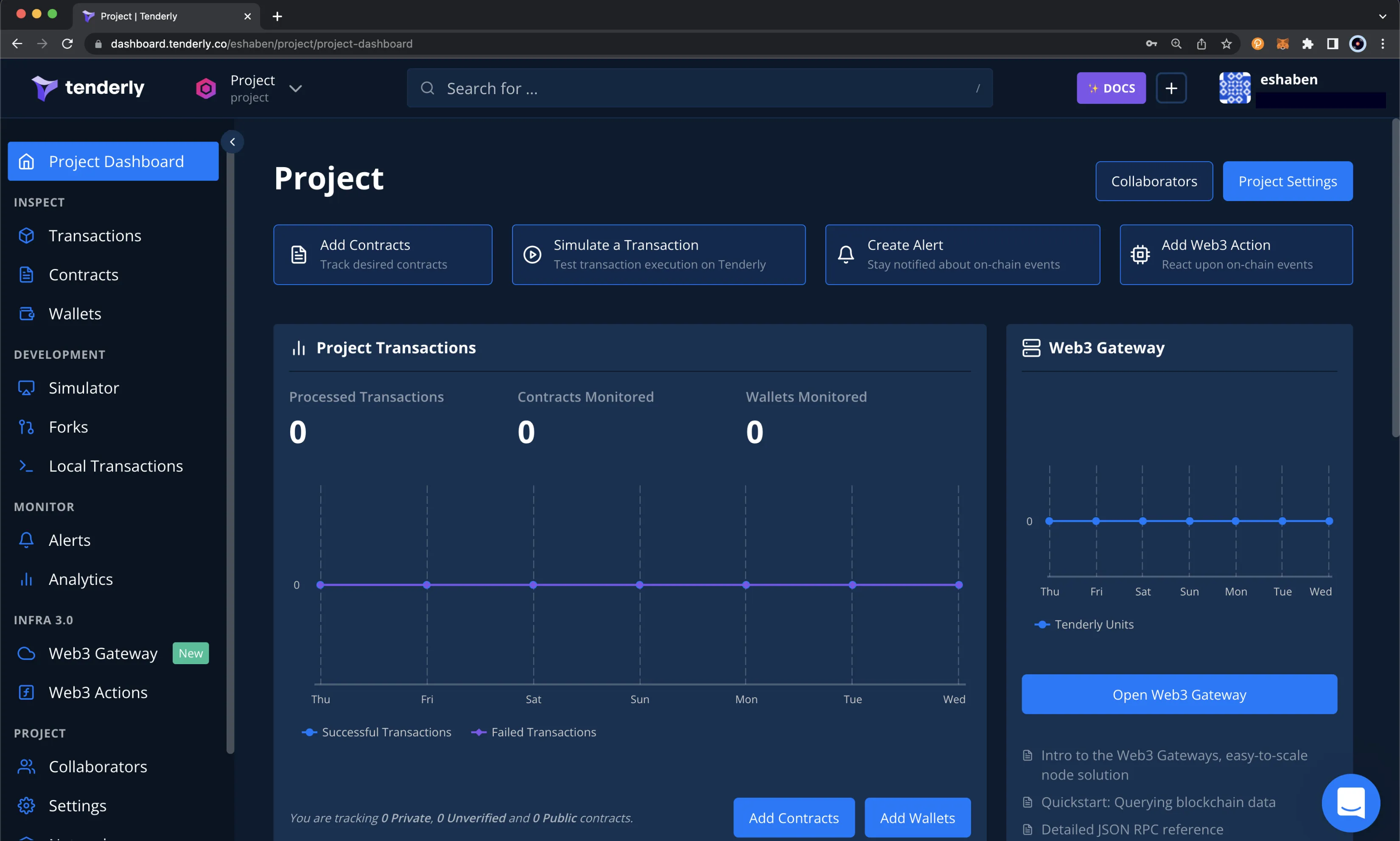Click the Contracts document icon in sidebar
Viewport: 1400px width, 841px height.
pyautogui.click(x=26, y=274)
